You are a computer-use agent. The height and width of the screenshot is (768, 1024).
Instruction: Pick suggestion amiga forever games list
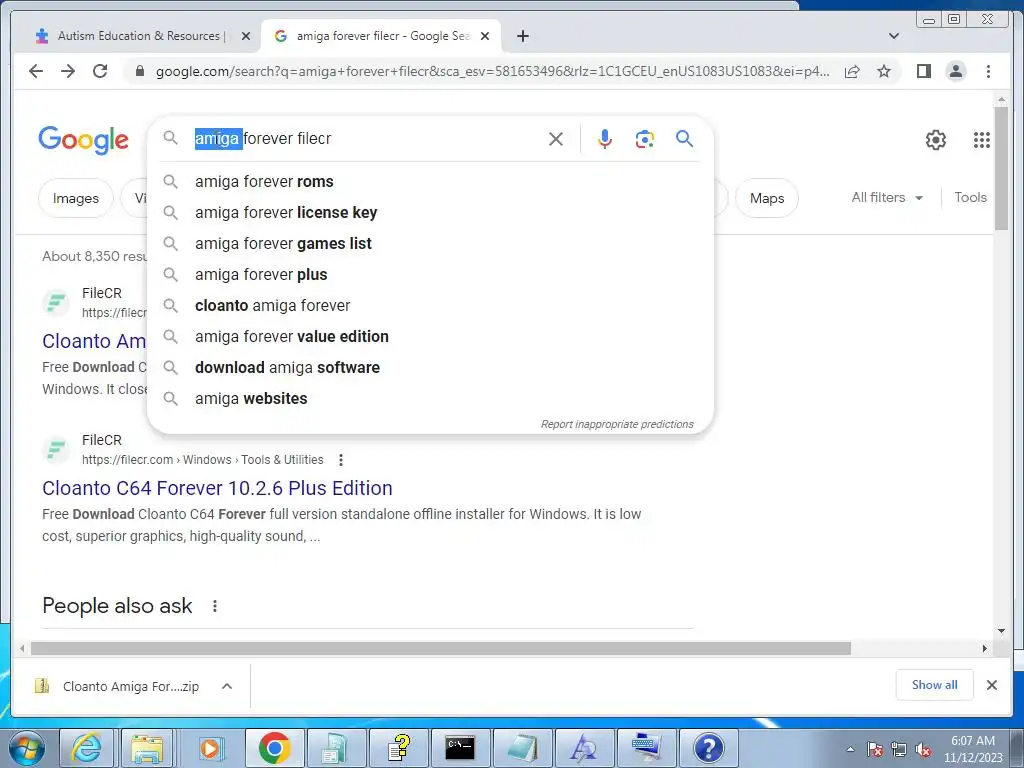pyautogui.click(x=430, y=244)
